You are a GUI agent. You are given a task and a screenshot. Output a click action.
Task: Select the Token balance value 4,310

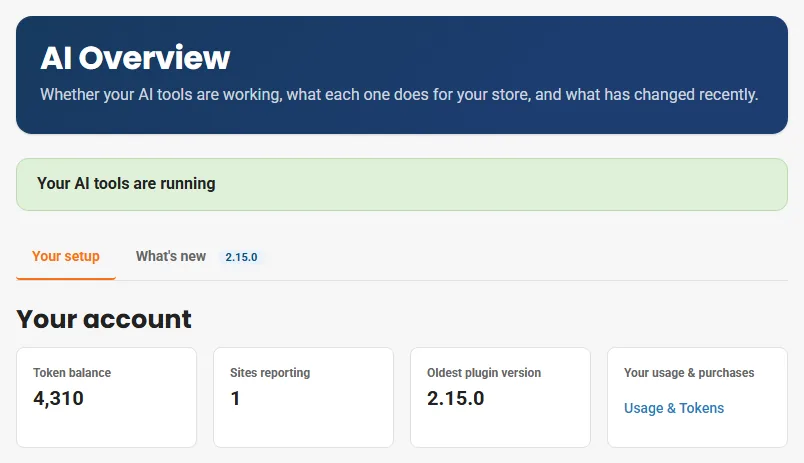pyautogui.click(x=58, y=398)
